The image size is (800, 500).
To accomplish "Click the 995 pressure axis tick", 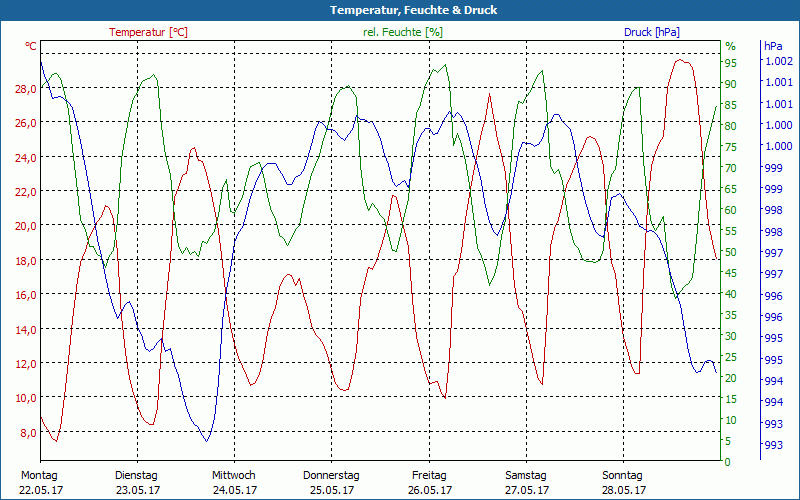I will 773,360.
